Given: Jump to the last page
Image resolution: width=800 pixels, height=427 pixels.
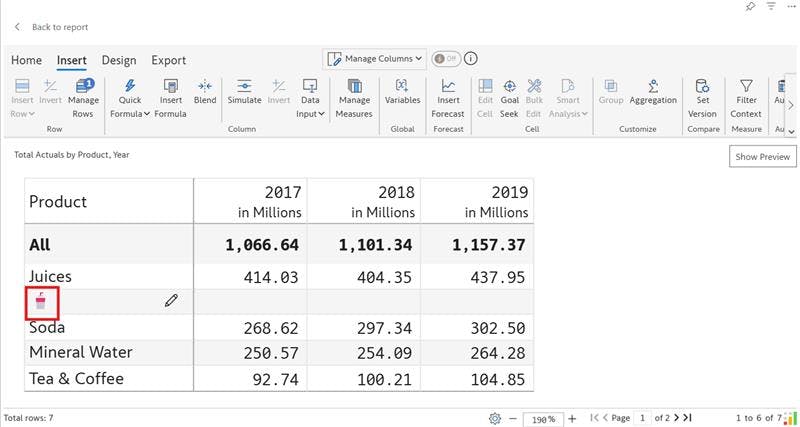Looking at the screenshot, I should click(x=687, y=418).
